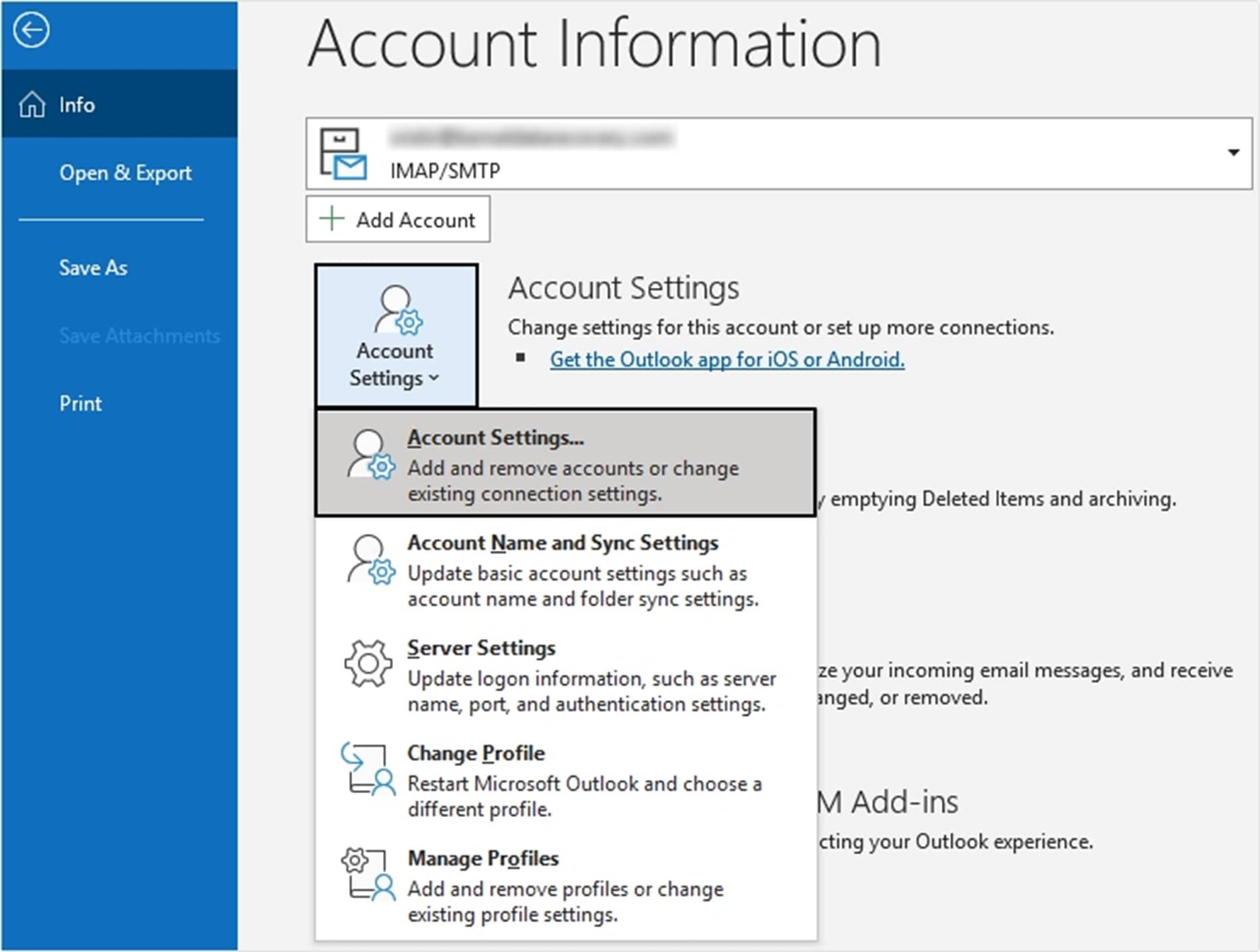Choose Change Profile option
The image size is (1260, 952).
pos(566,780)
